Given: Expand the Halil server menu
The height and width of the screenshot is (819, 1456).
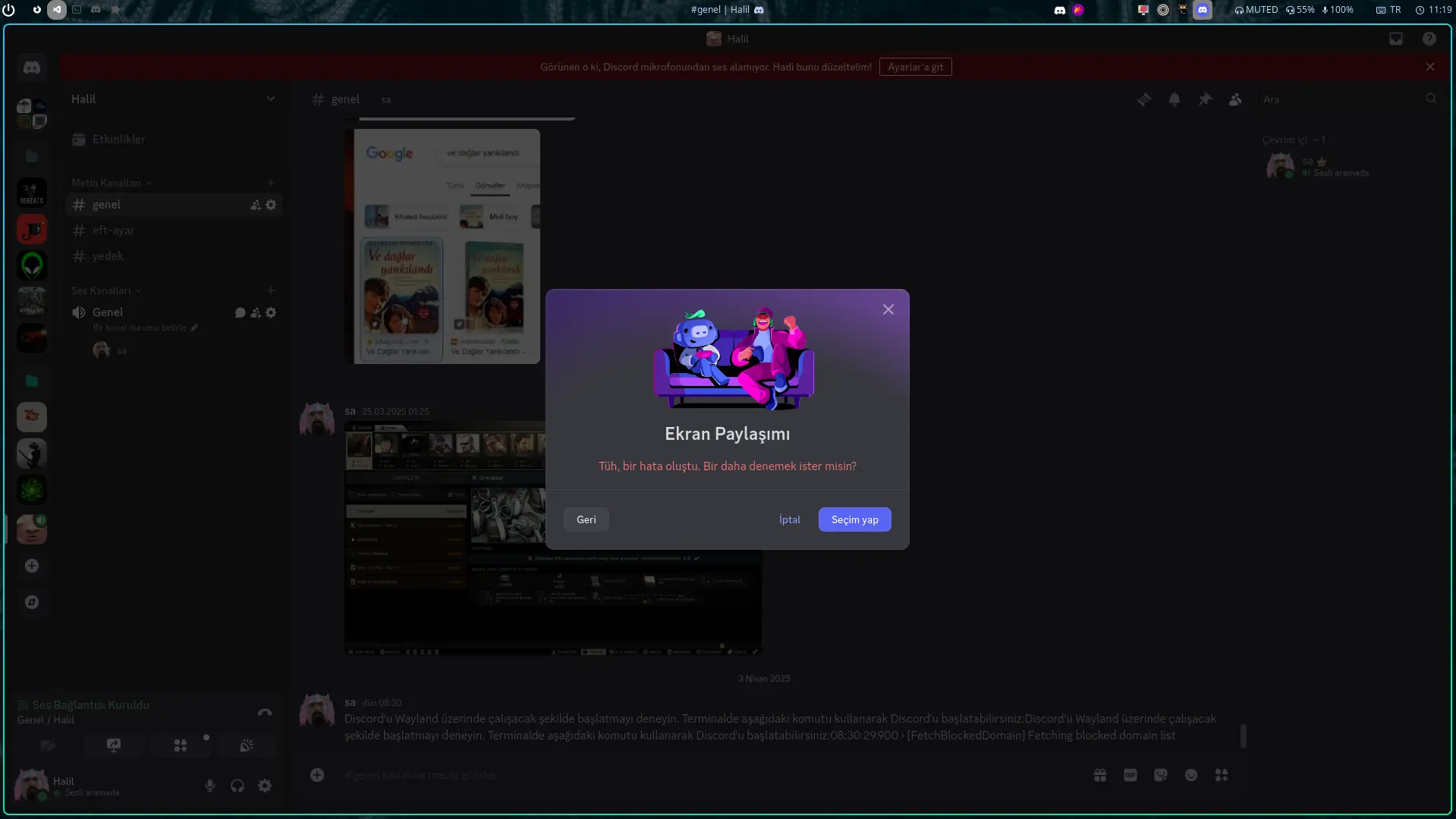Looking at the screenshot, I should click(x=173, y=99).
